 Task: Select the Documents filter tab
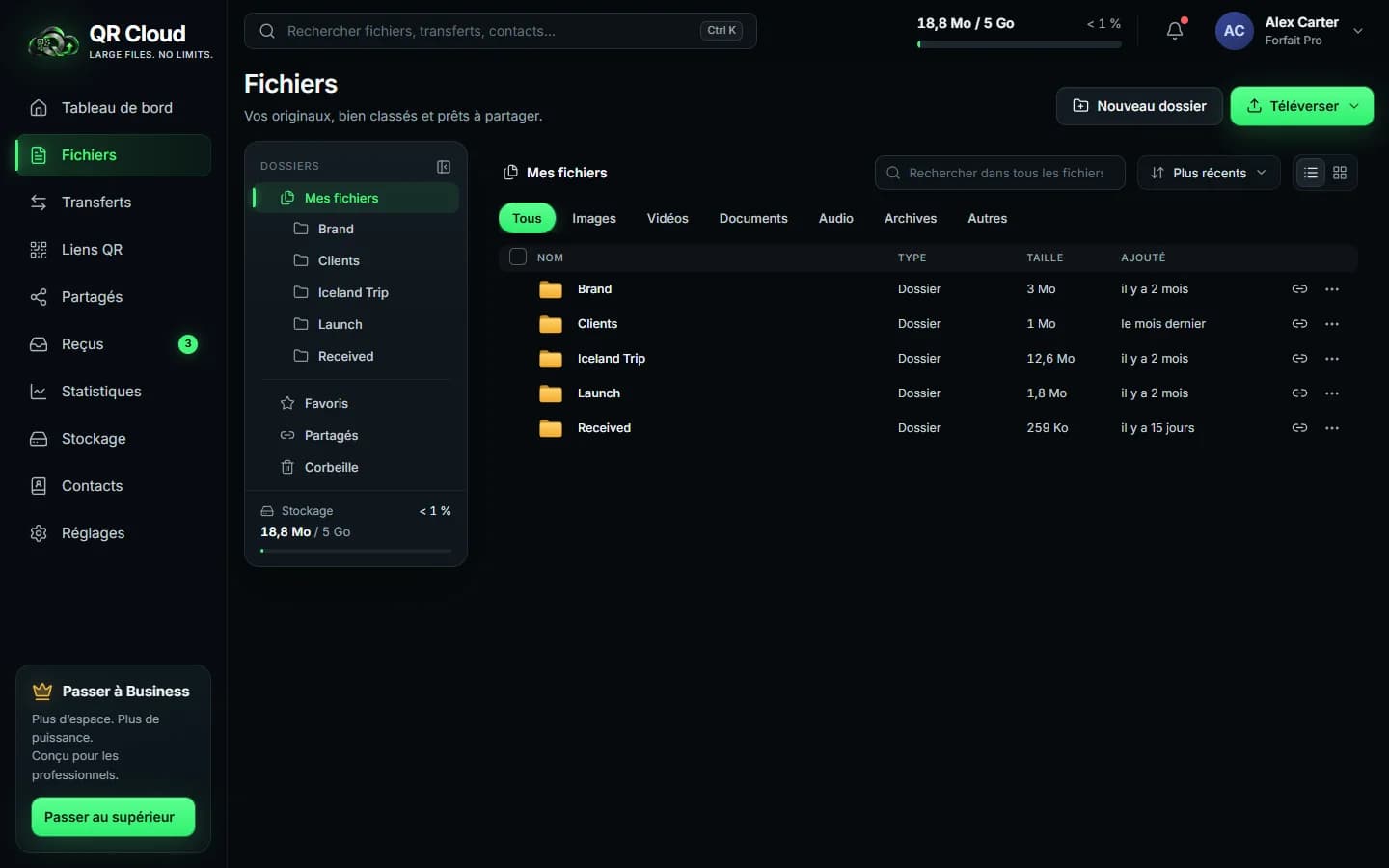[x=753, y=219]
